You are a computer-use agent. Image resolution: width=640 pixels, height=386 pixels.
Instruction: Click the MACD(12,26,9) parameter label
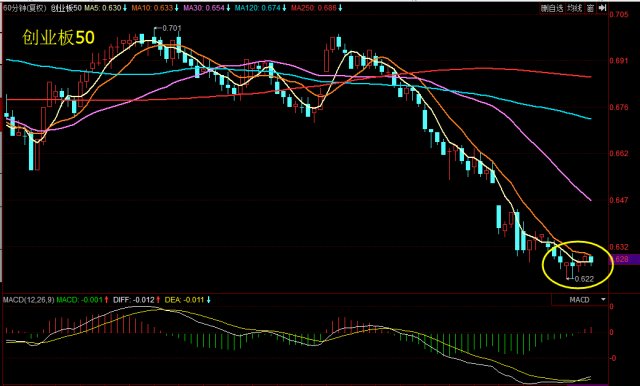tap(28, 300)
